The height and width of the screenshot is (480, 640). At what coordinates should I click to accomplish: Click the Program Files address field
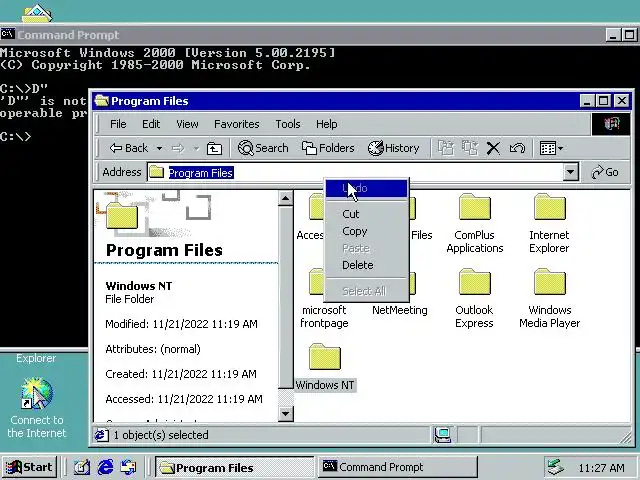pos(356,172)
